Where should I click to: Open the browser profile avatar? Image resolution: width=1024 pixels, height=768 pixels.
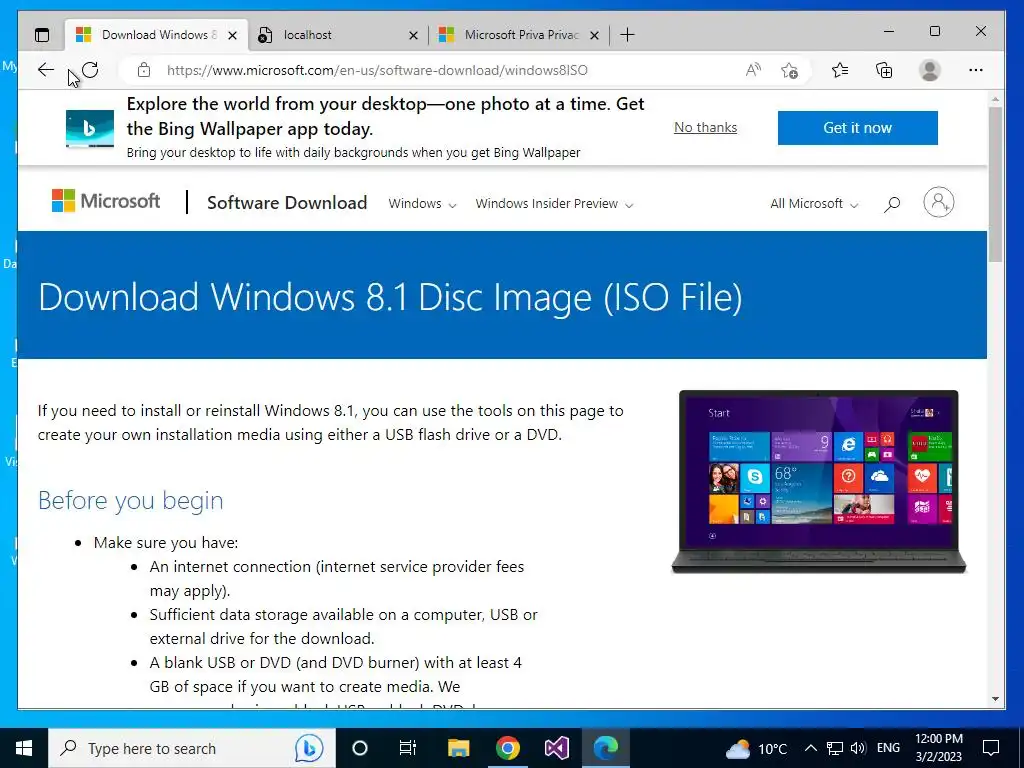(x=929, y=70)
